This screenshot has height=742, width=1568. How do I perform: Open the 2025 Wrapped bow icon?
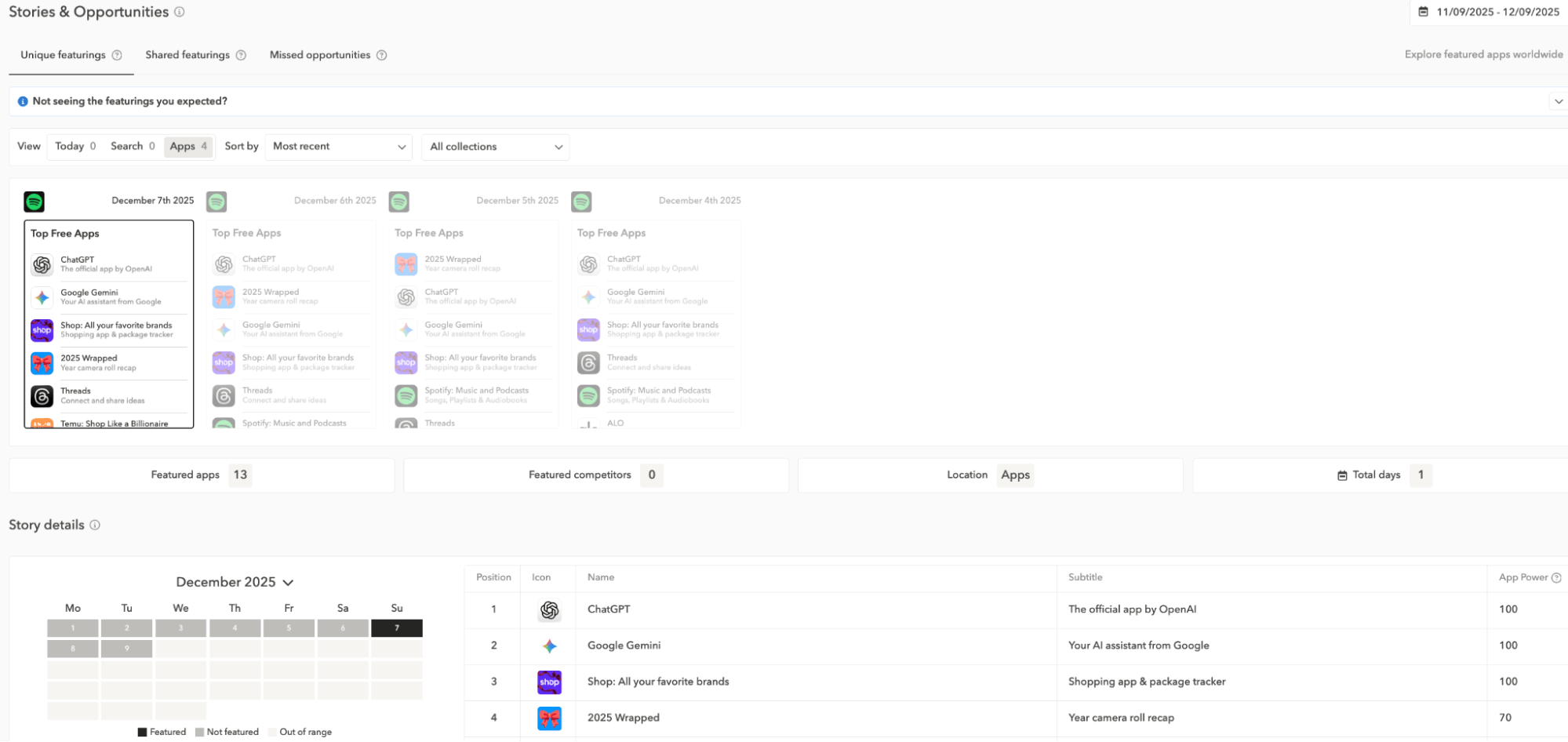point(548,718)
